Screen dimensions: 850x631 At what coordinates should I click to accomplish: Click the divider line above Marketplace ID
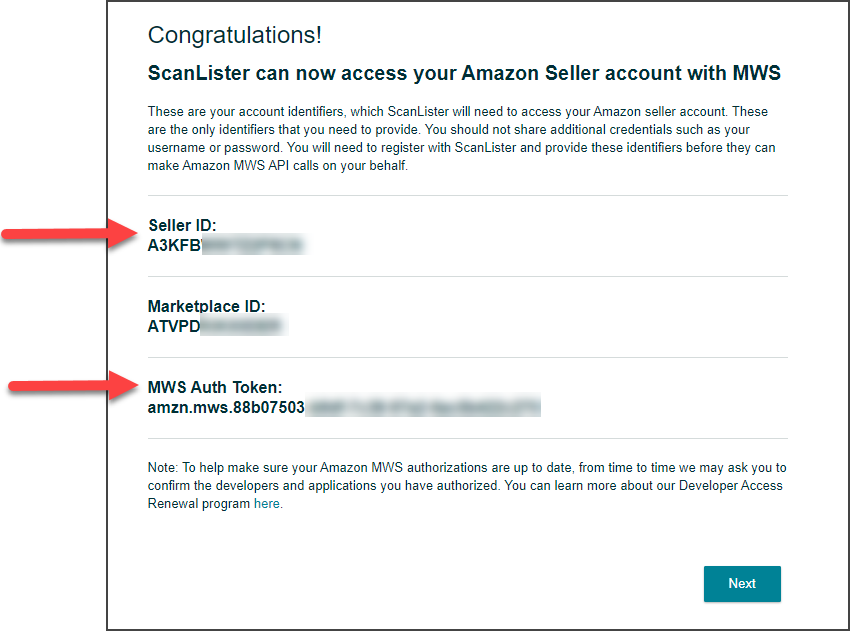pyautogui.click(x=468, y=277)
